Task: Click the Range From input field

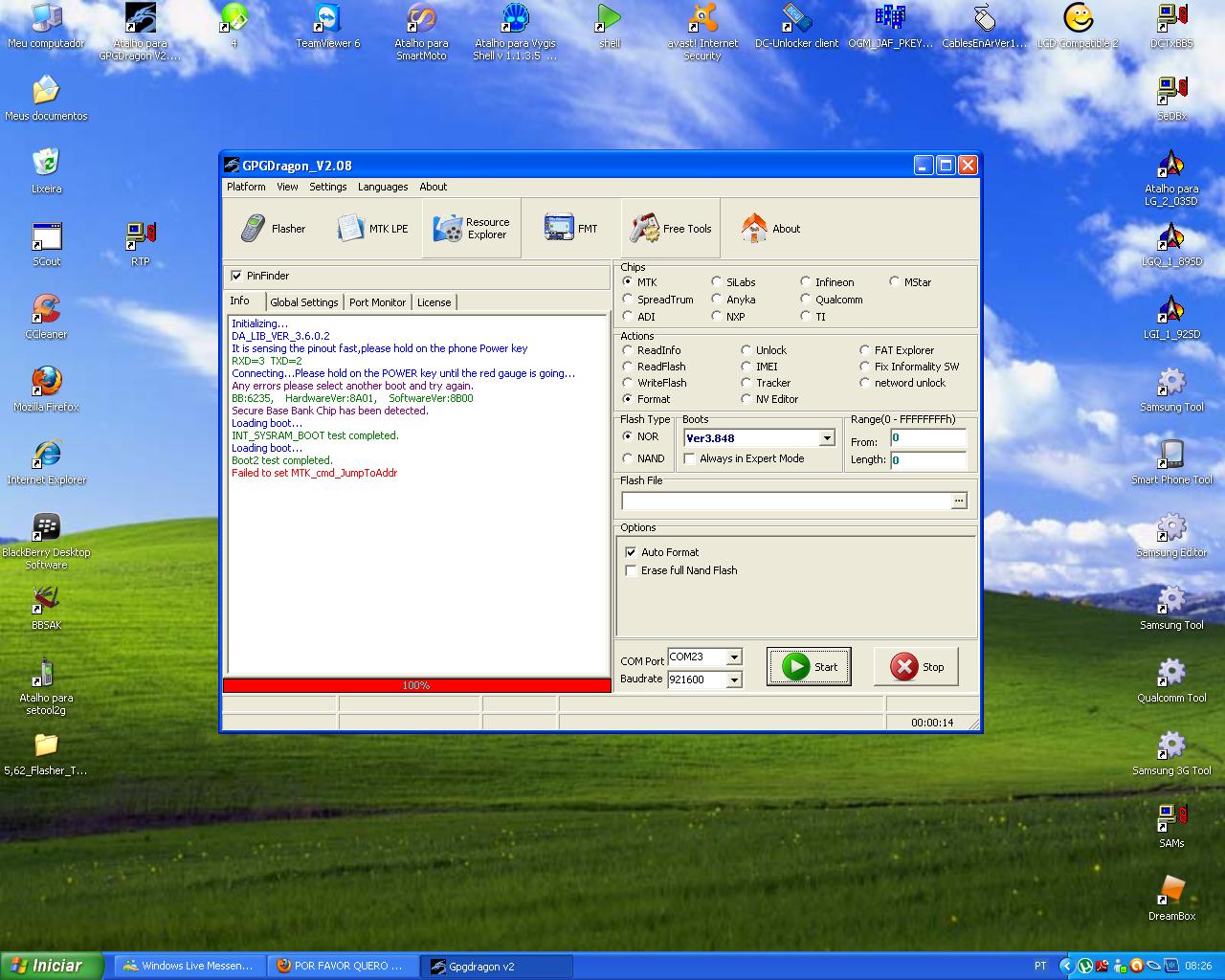Action: click(927, 438)
